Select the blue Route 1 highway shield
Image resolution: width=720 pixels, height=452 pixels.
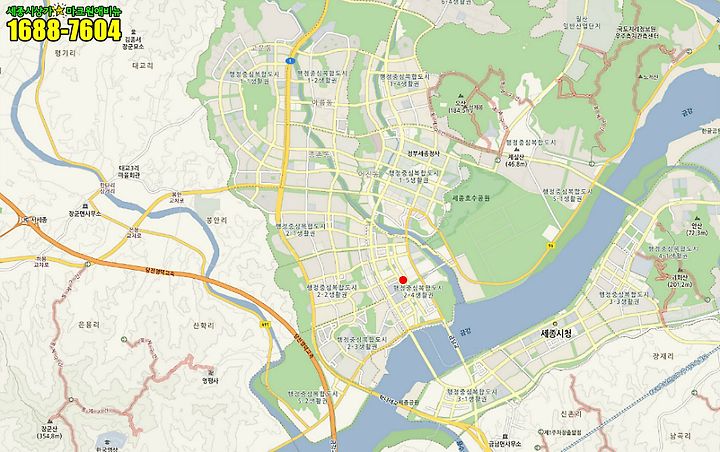(290, 61)
